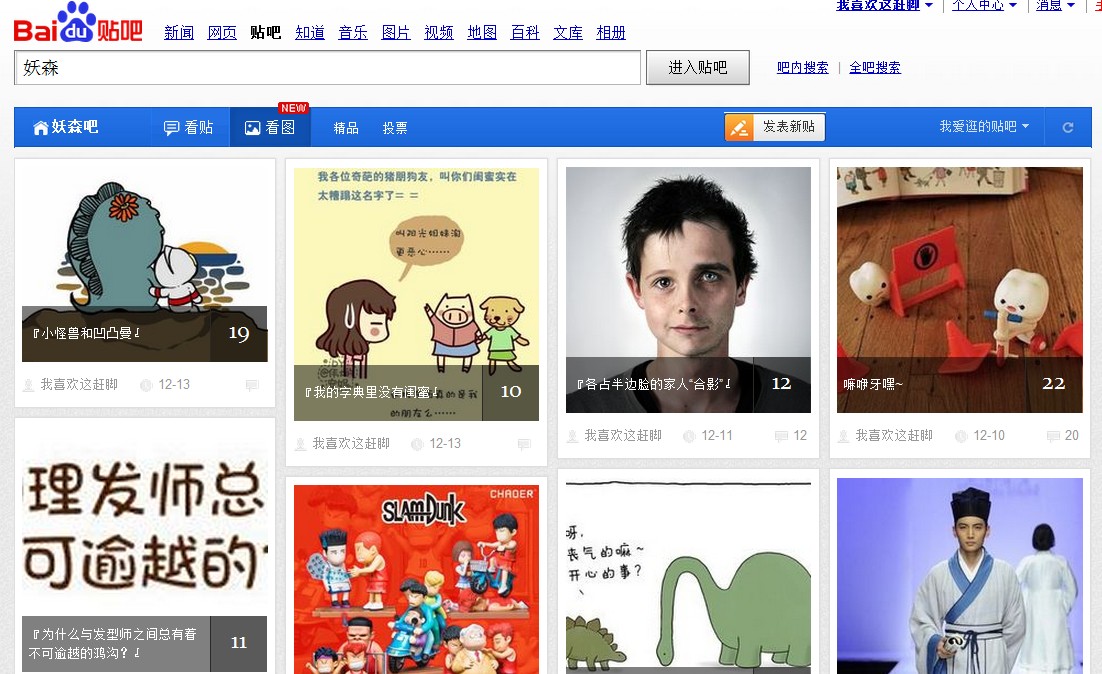This screenshot has width=1102, height=674.
Task: Click caption 『我的字典里没有闺蜜』
Action: click(x=372, y=392)
